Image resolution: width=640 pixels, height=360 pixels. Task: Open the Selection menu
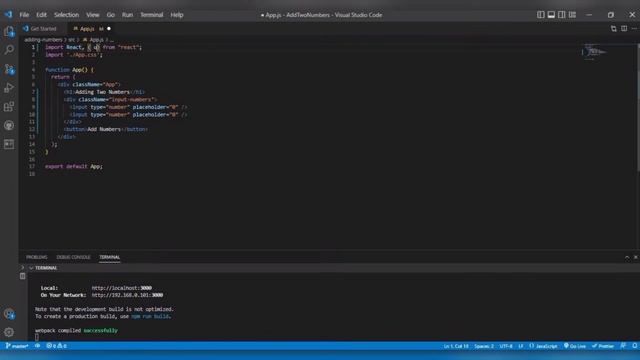click(66, 15)
